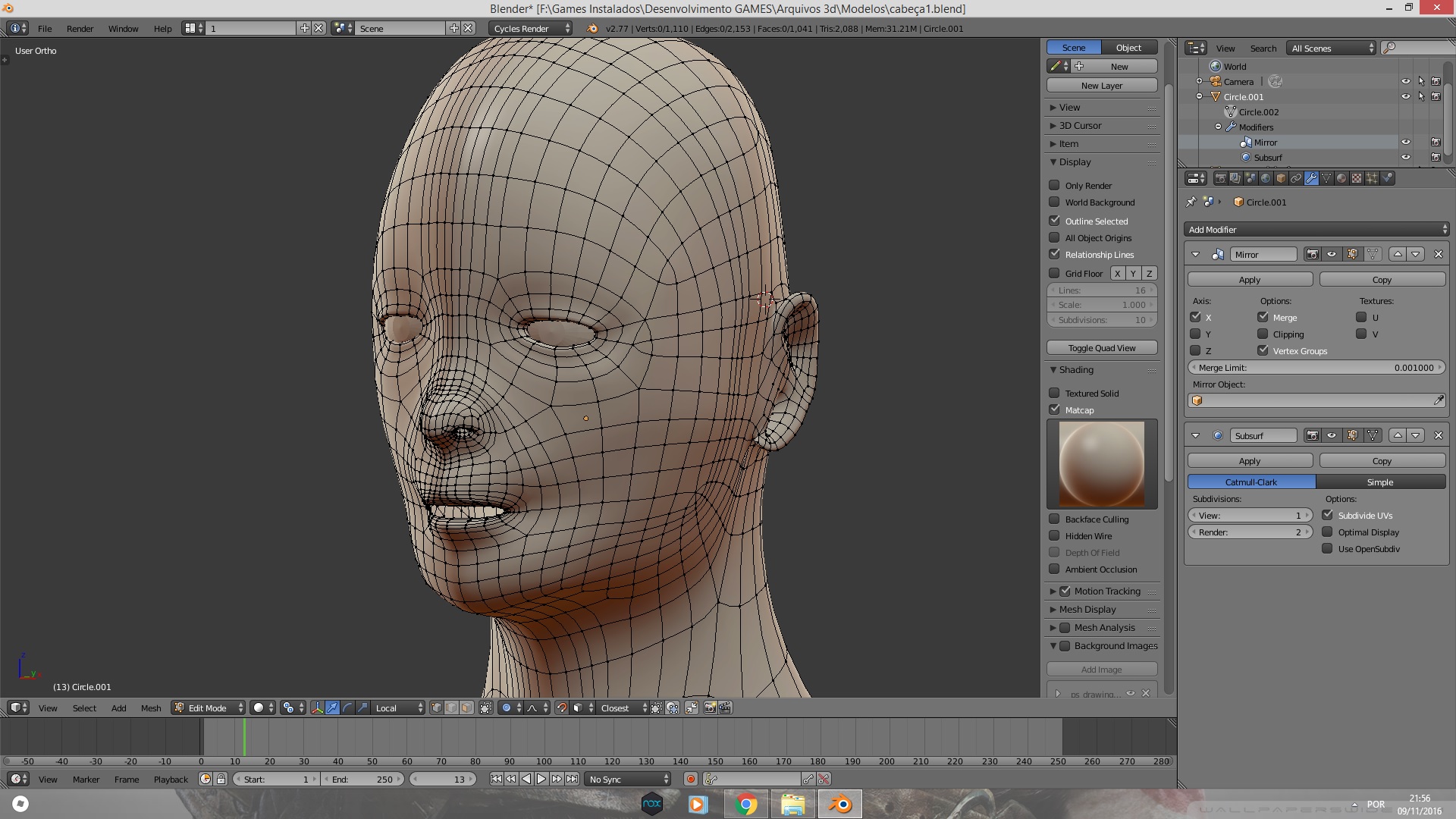This screenshot has height=819, width=1456.
Task: Open the Render Layers properties tab
Action: pos(1235,178)
